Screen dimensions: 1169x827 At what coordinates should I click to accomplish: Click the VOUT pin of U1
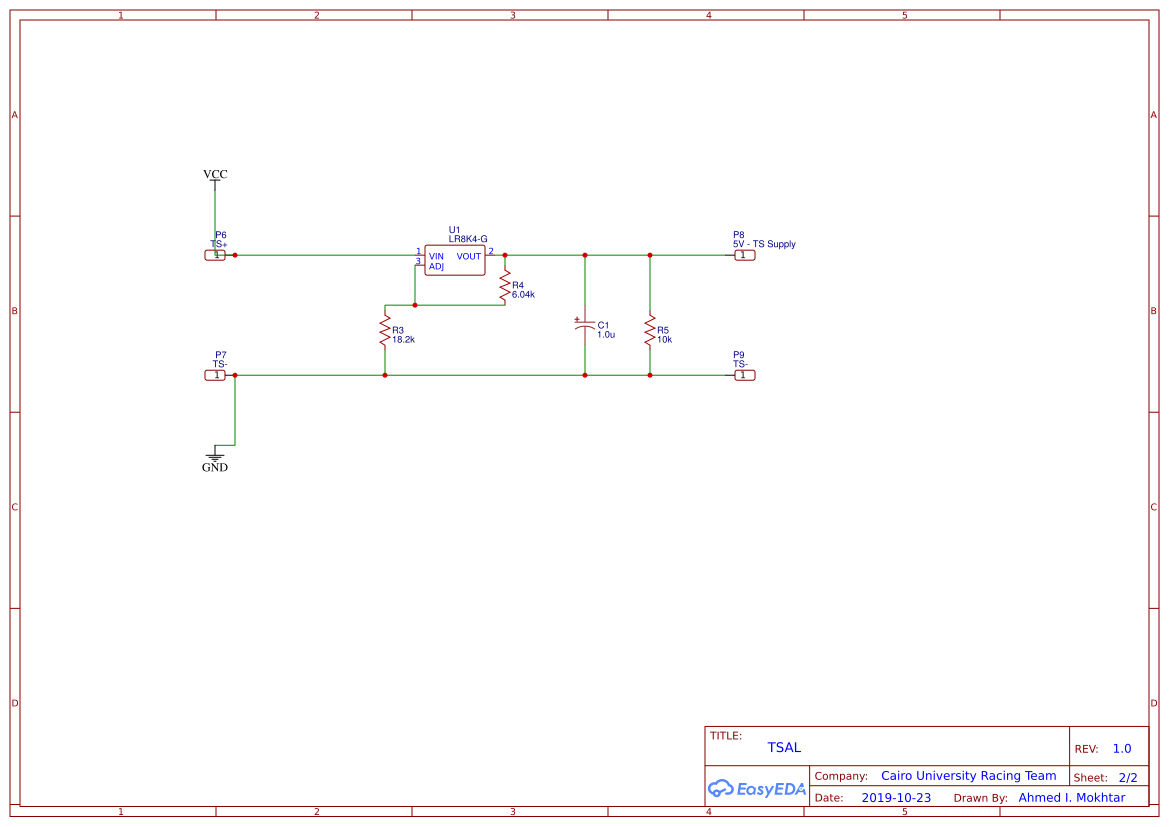coord(469,256)
